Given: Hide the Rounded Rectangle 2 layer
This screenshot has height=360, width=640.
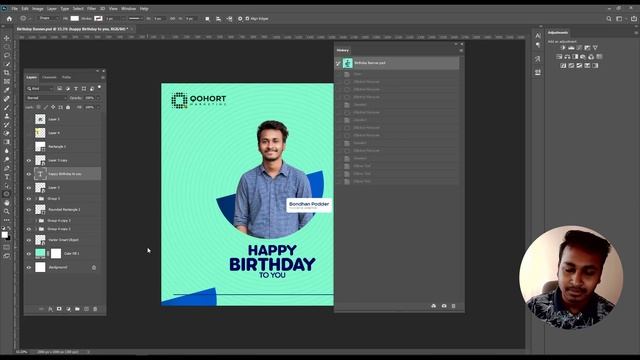Looking at the screenshot, I should [x=29, y=210].
